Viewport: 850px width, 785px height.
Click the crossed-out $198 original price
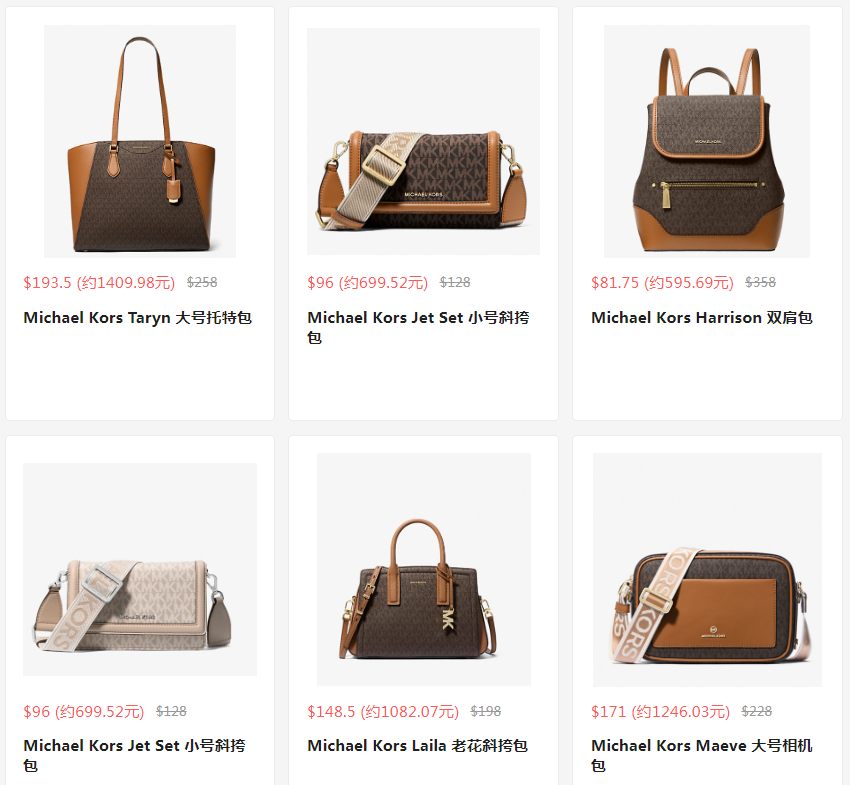coord(486,711)
